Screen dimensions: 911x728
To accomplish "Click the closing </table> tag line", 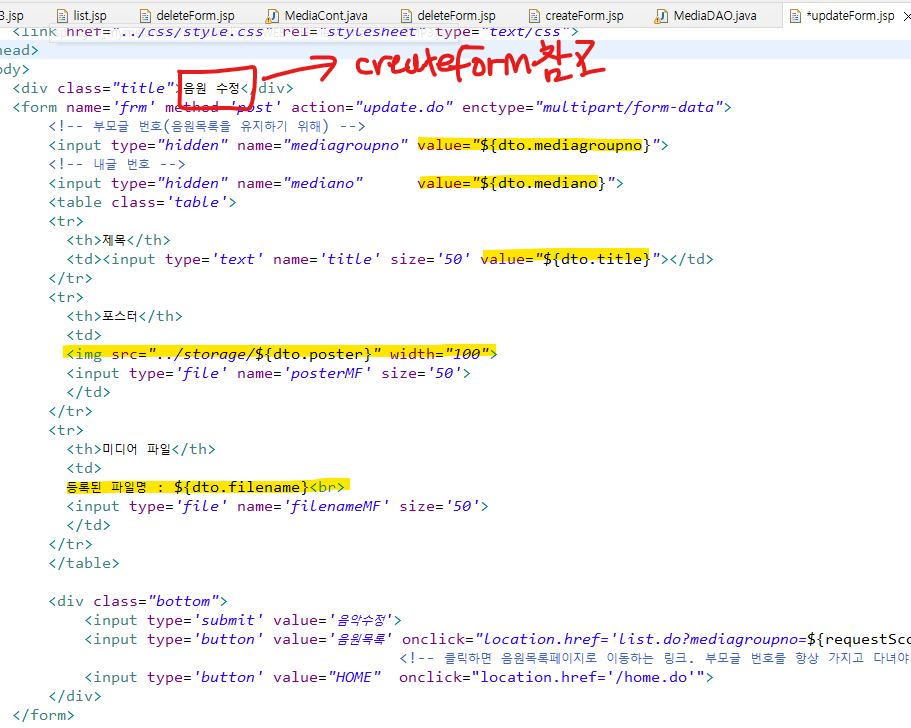I will point(84,563).
